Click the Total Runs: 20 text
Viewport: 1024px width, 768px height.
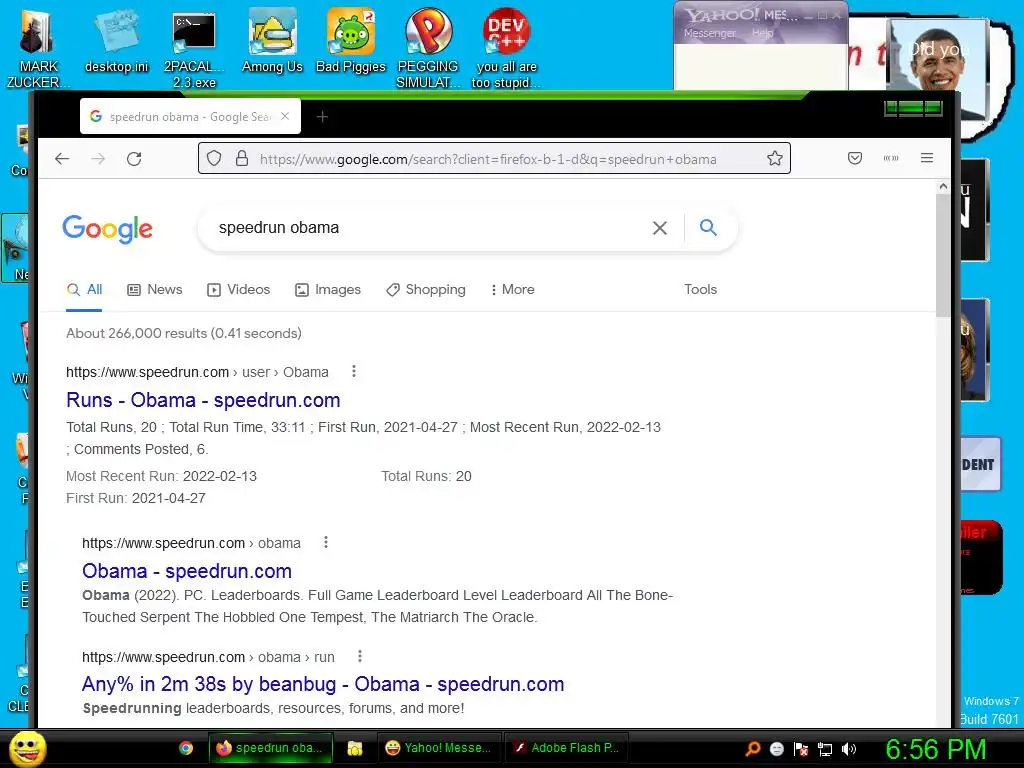[426, 476]
